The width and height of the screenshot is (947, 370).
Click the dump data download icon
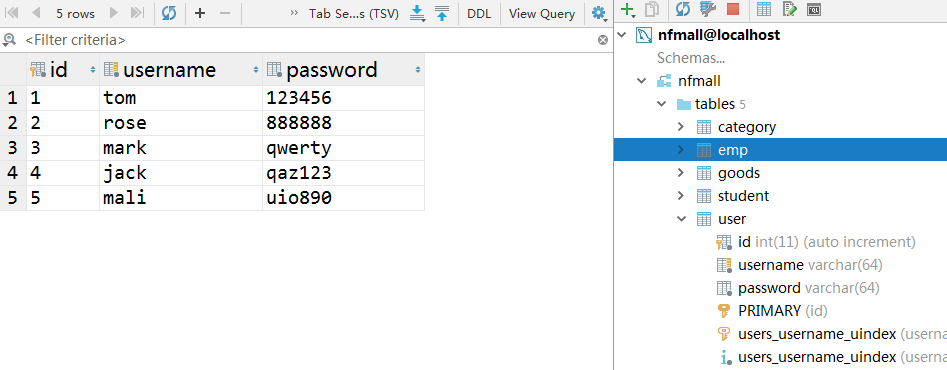pos(417,13)
